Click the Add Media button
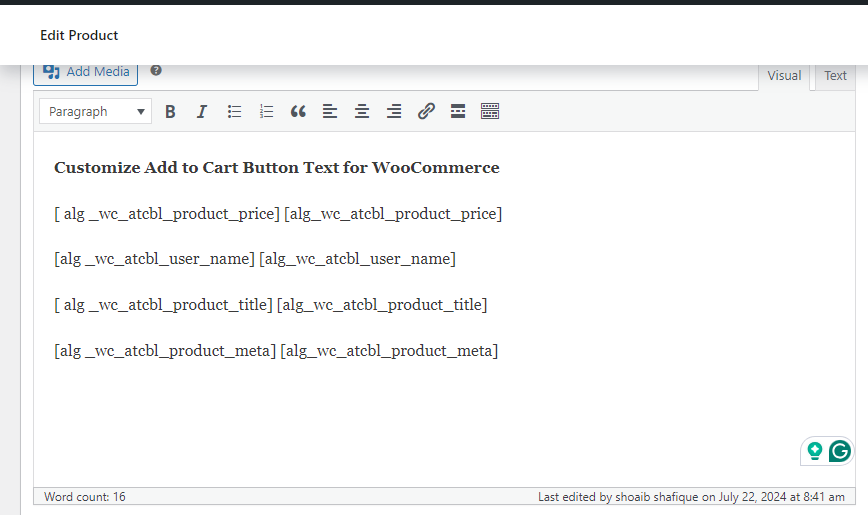The height and width of the screenshot is (515, 868). tap(85, 73)
